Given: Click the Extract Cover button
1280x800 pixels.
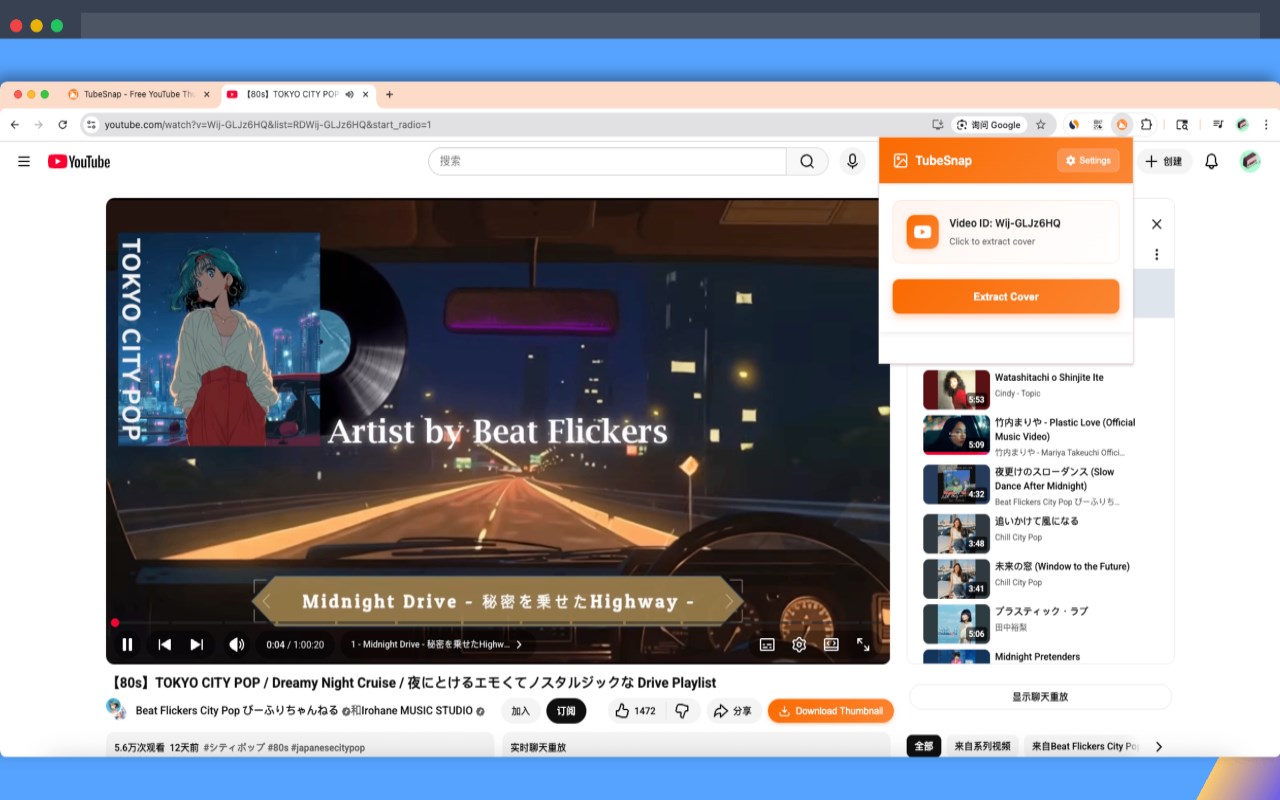Looking at the screenshot, I should click(1006, 297).
